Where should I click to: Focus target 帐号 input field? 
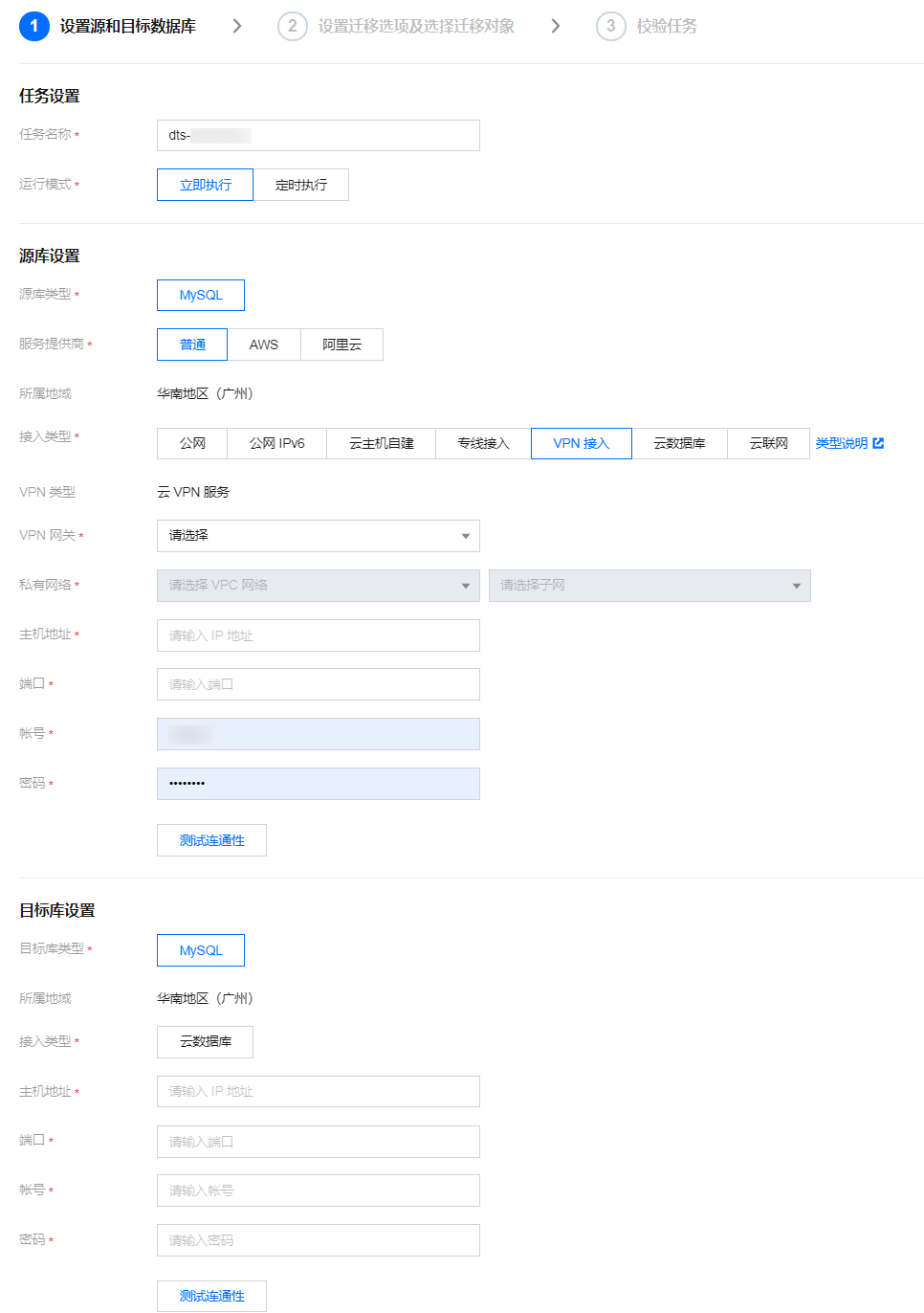tap(319, 1191)
